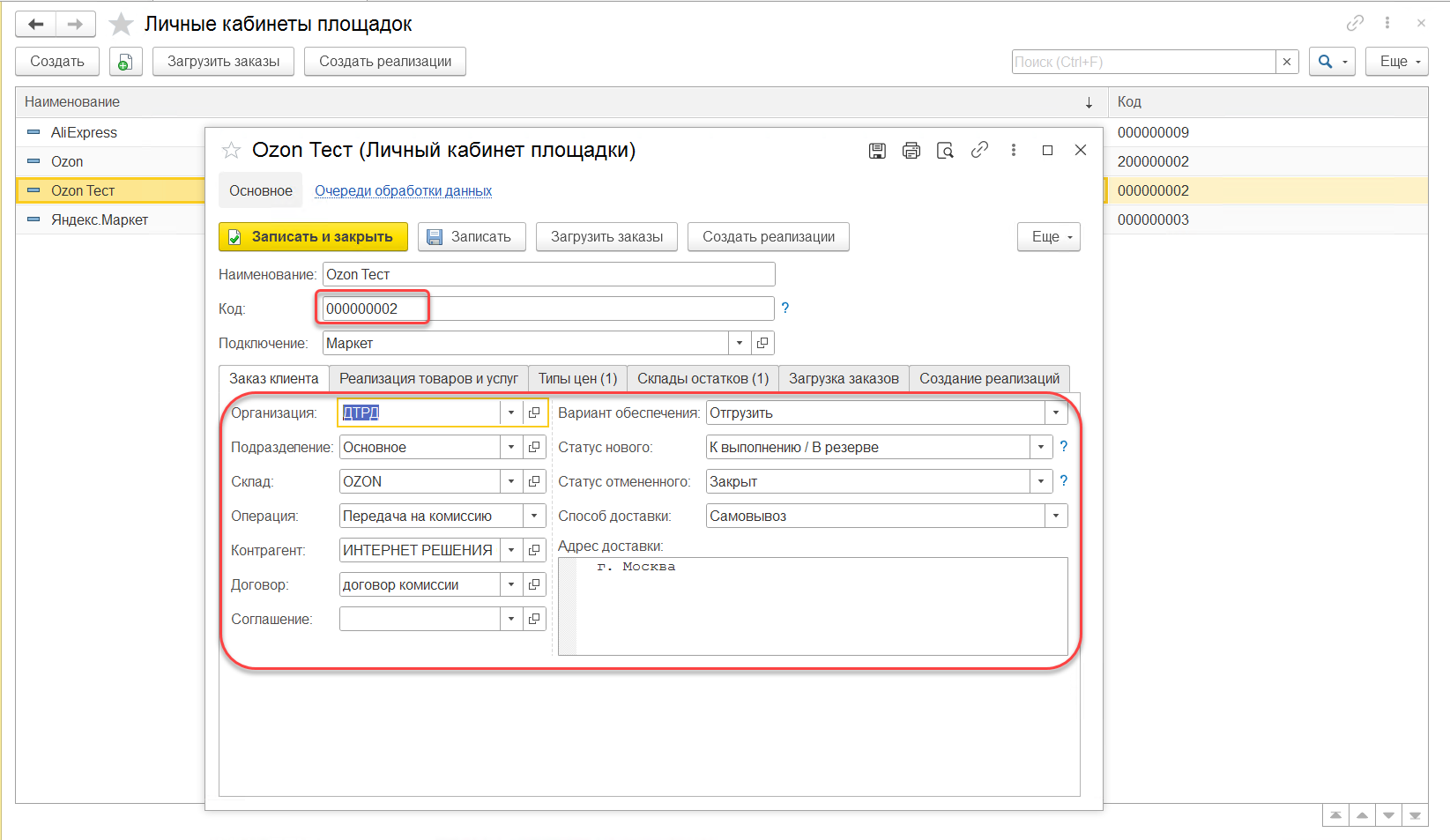Click the printer icon in dialog header

911,151
